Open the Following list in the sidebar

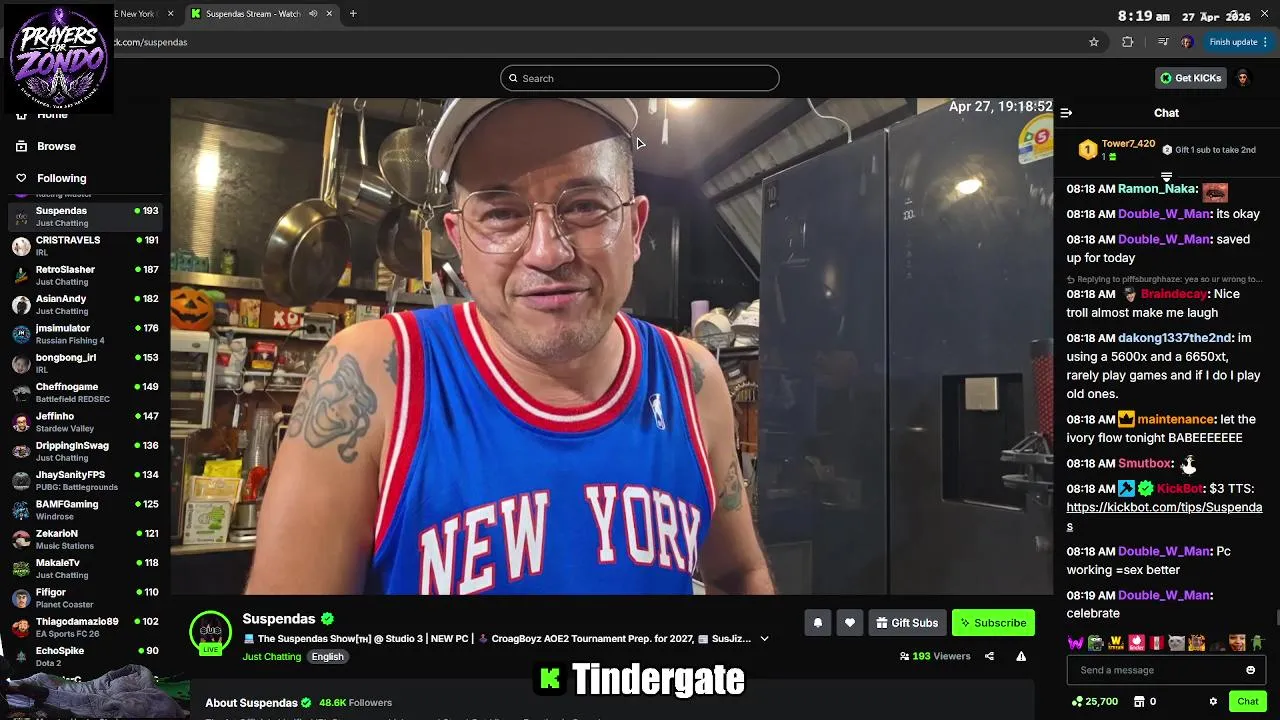(x=61, y=178)
